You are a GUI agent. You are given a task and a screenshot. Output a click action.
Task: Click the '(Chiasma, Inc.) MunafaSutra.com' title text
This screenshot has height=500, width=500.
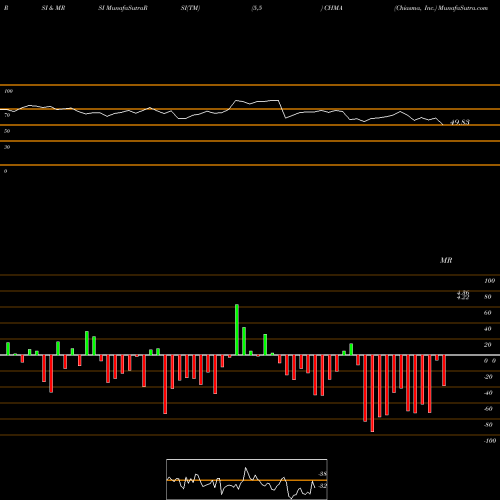(x=441, y=8)
